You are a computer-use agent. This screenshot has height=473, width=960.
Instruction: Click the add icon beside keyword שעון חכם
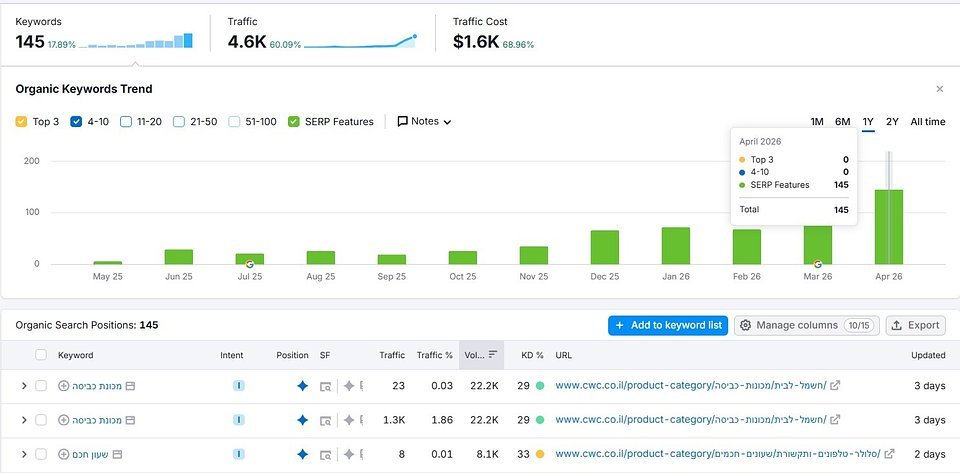click(64, 455)
